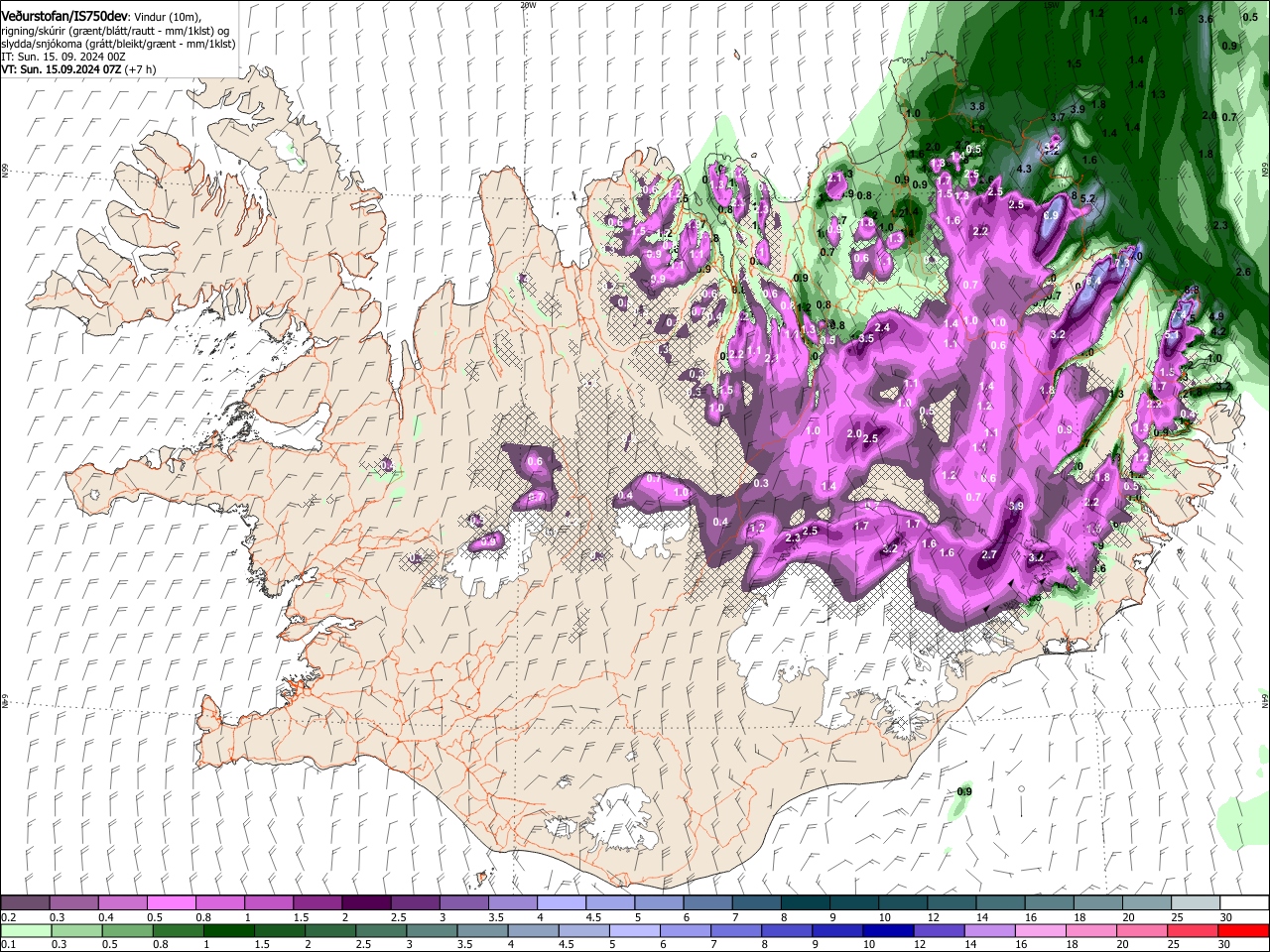Pick the 5–6 pale periwinkle rain swatch
Image resolution: width=1270 pixels, height=952 pixels.
(x=634, y=931)
